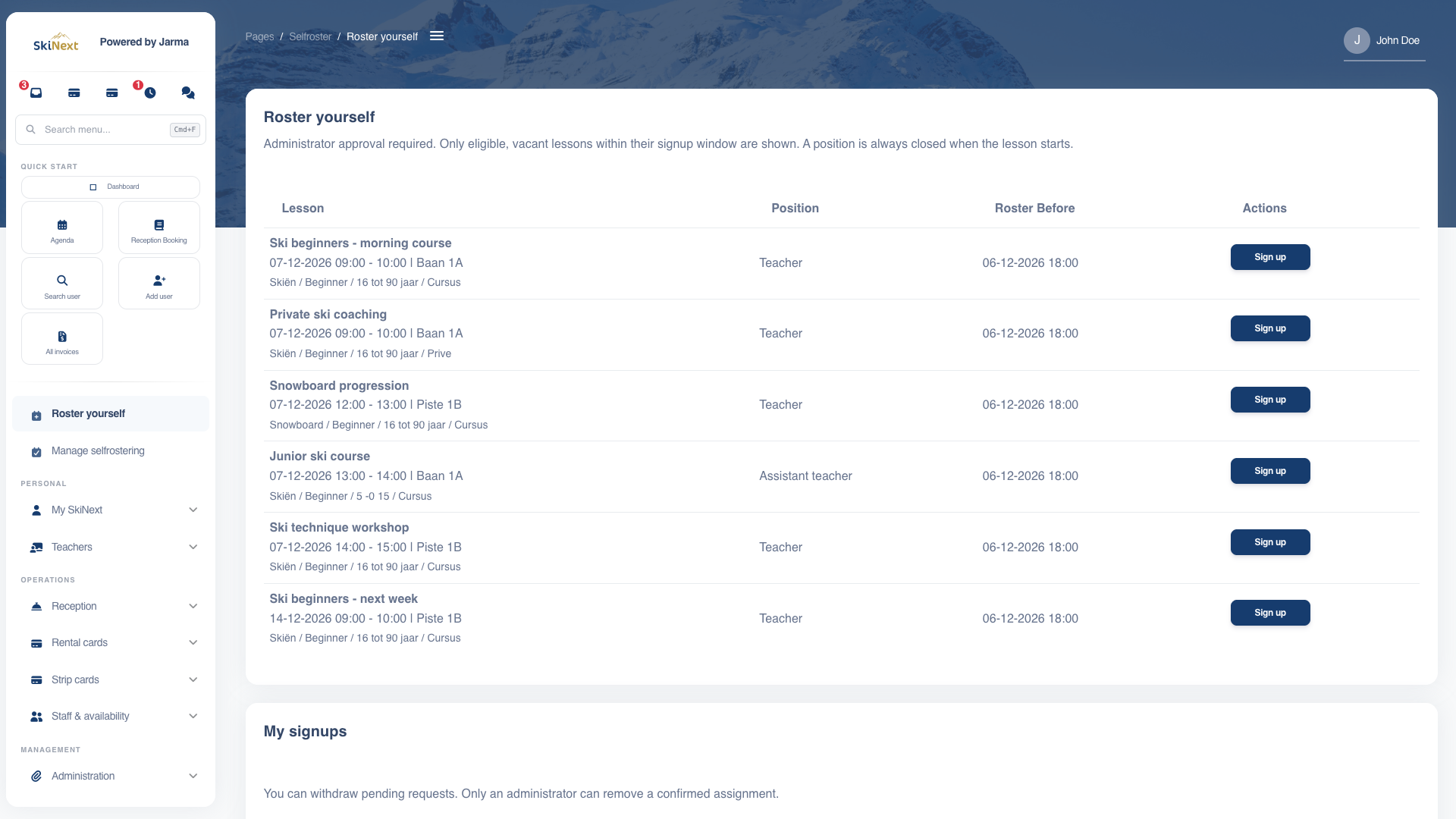
Task: Open the Agenda quick start tile
Action: pyautogui.click(x=62, y=227)
